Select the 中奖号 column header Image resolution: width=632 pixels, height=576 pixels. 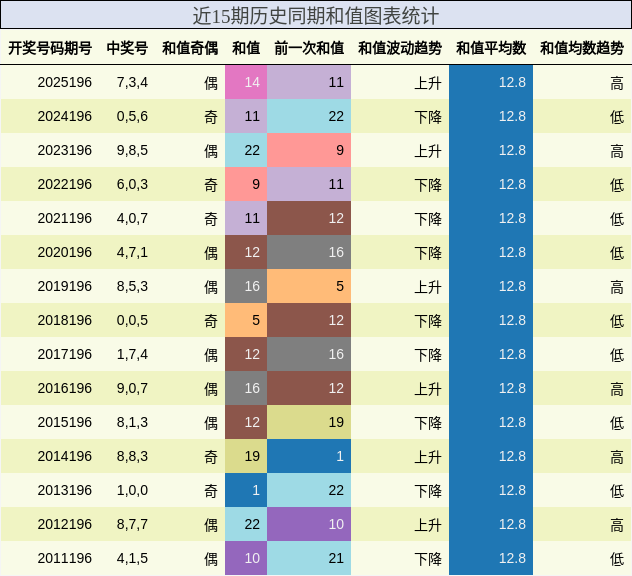point(127,48)
